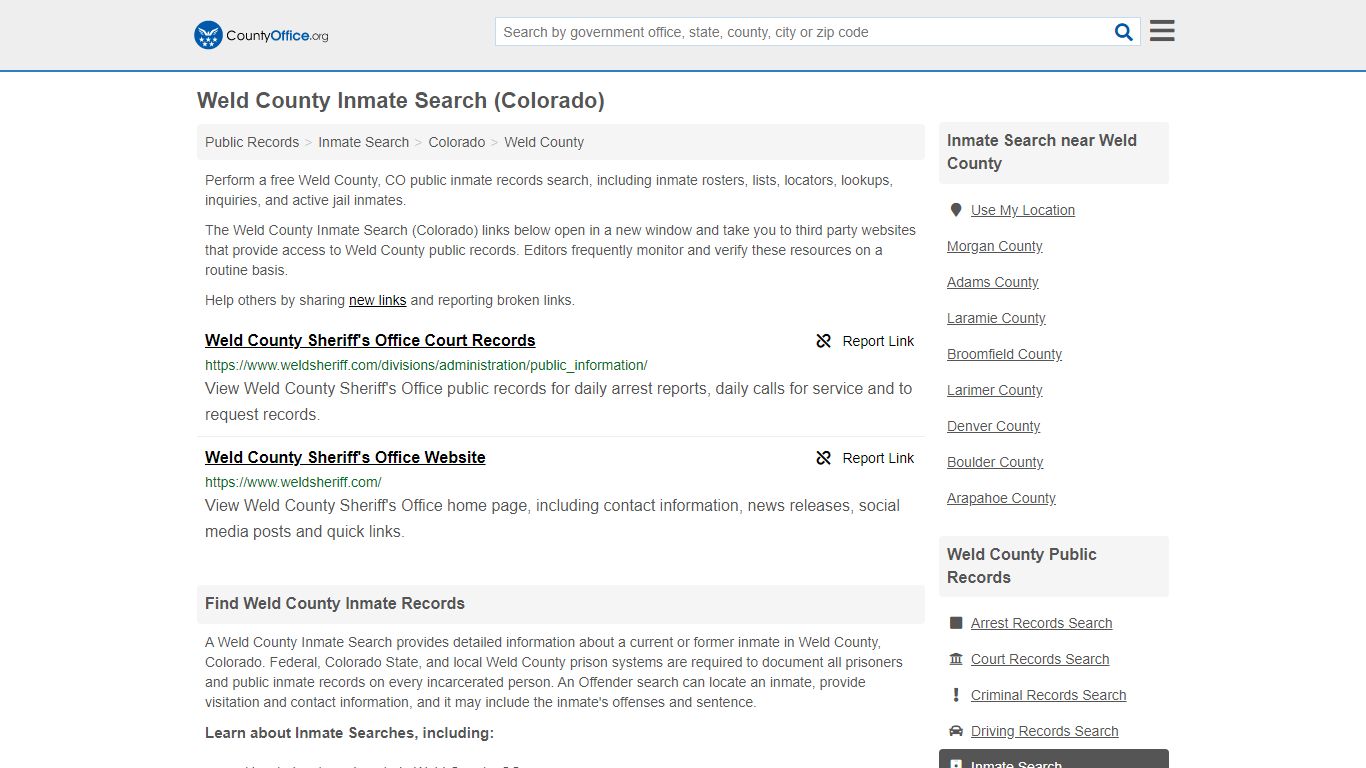Open Denver County inmate search

[994, 426]
